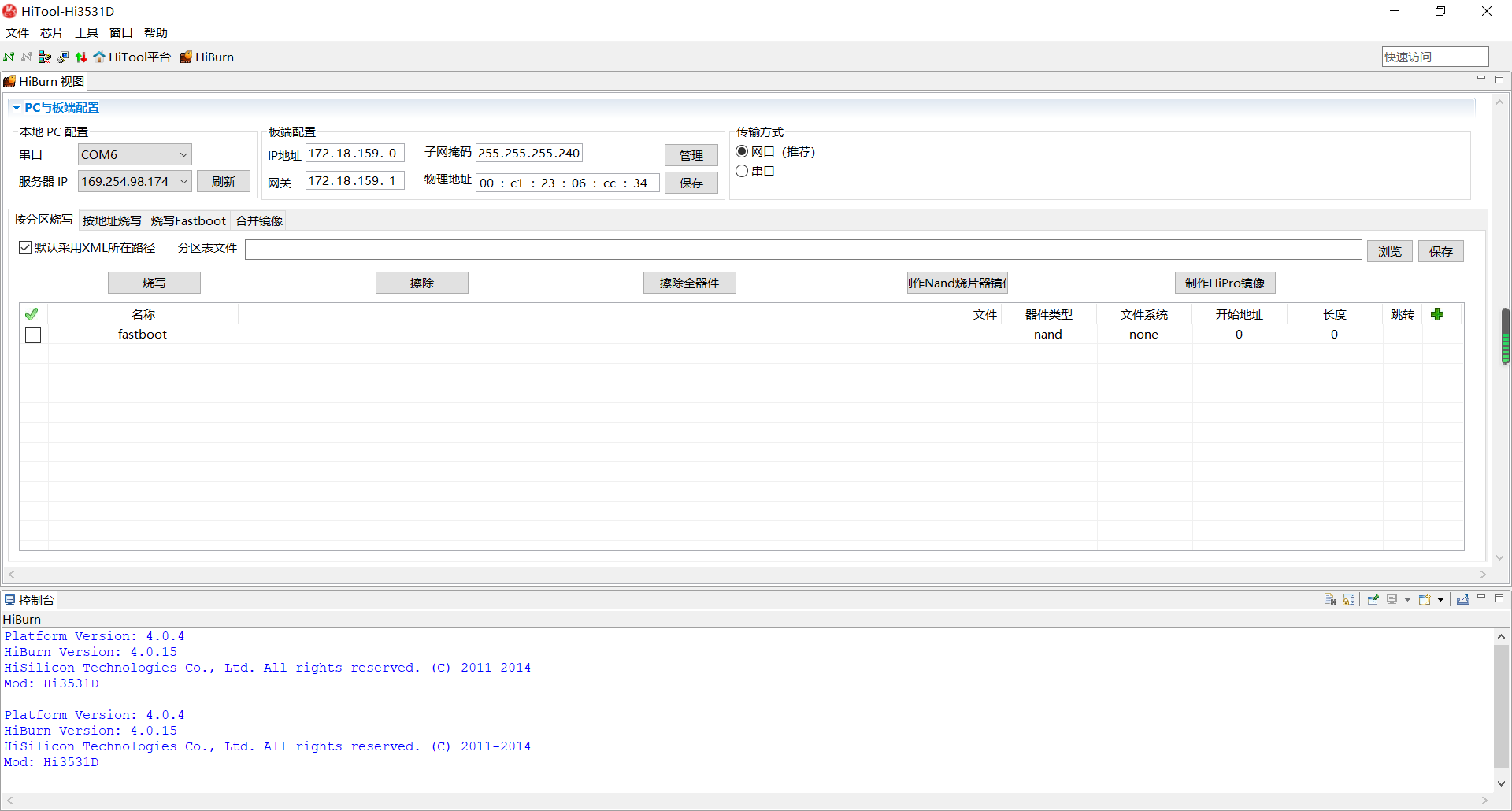Select 串口 transfer mode
This screenshot has width=1512, height=811.
click(741, 171)
